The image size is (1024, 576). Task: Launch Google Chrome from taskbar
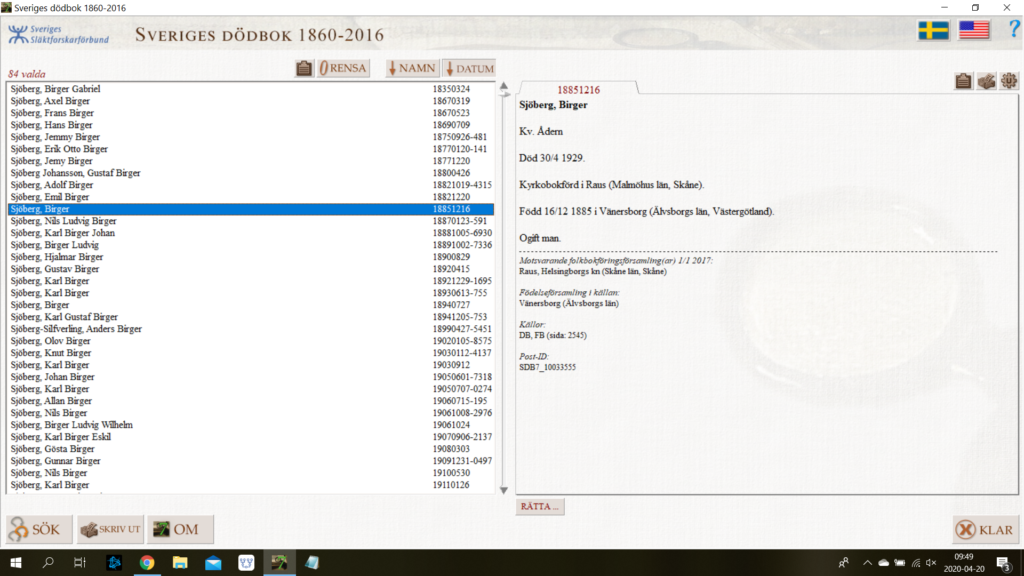tap(147, 562)
